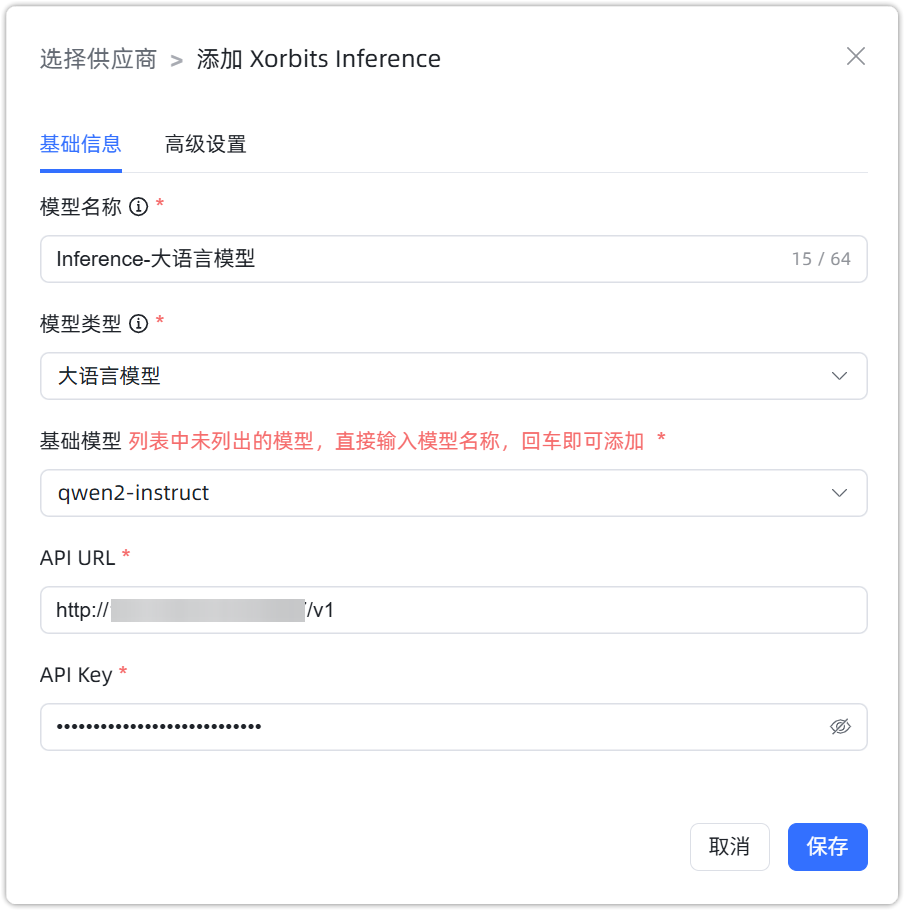904x910 pixels.
Task: Click info icon beside 模型名称 label
Action: 139,207
